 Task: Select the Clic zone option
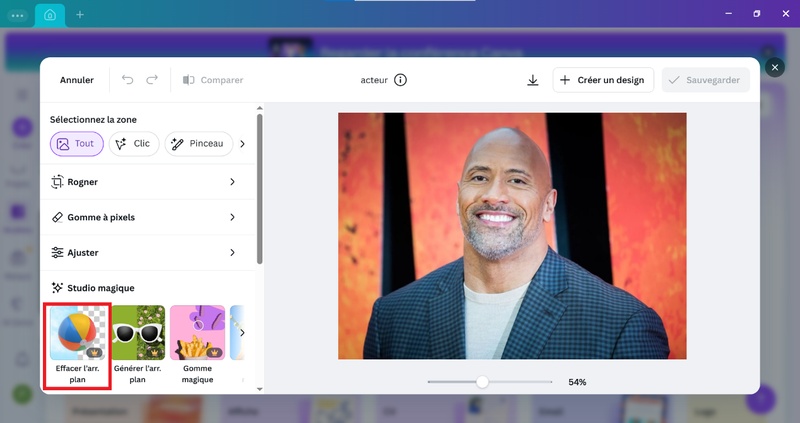point(134,144)
